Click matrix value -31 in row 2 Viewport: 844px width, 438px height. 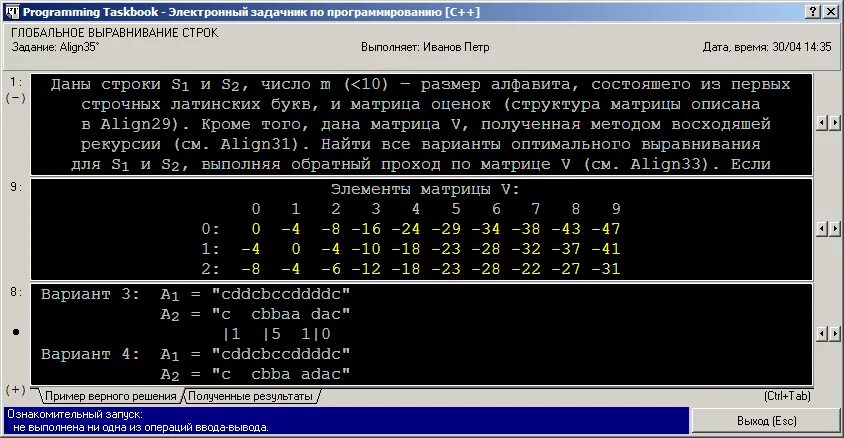pos(606,269)
